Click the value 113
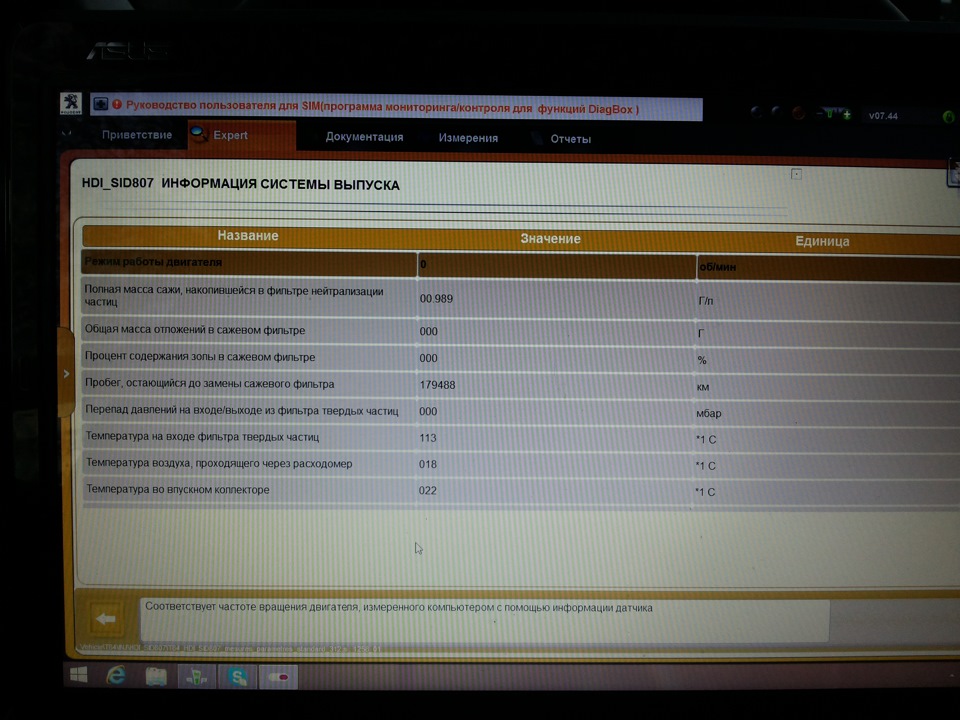 pos(428,438)
